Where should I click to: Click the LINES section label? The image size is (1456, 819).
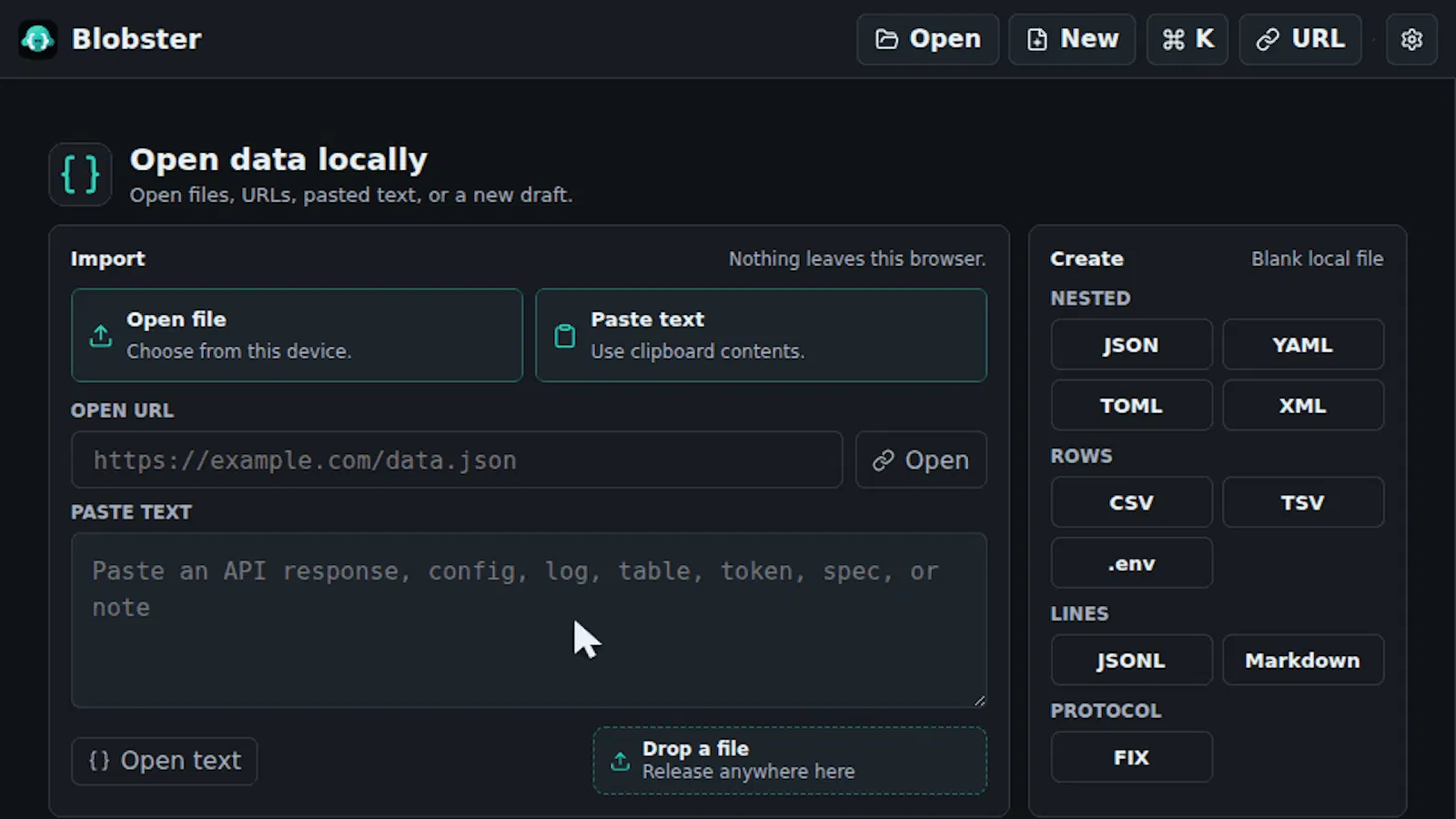[x=1079, y=613]
